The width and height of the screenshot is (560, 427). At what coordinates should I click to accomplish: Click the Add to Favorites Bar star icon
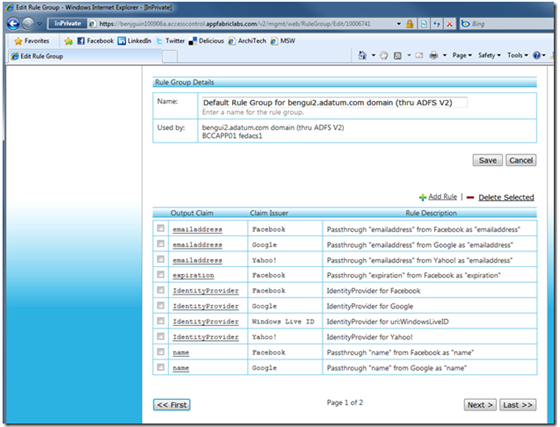[69, 41]
